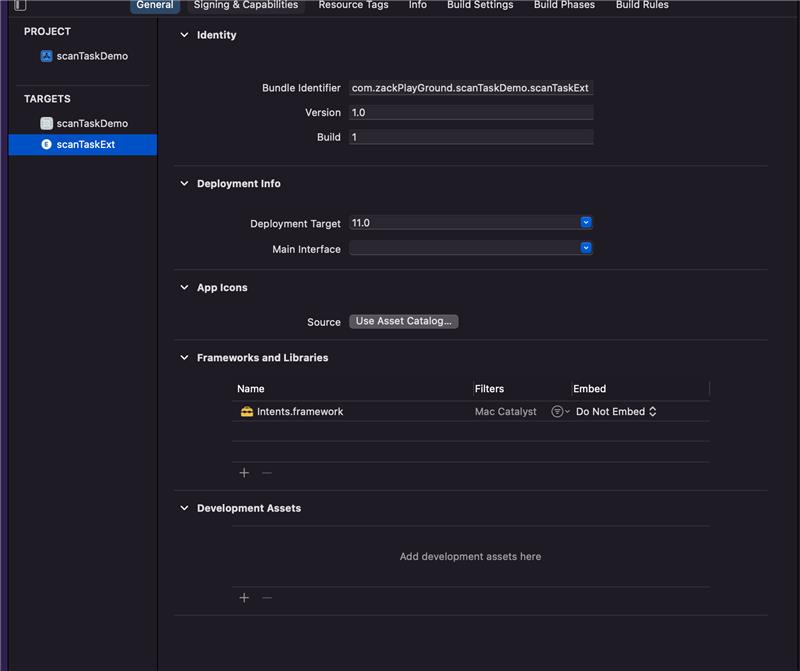Open the Build Phases tab
Screen dimensions: 800x671
coord(564,5)
